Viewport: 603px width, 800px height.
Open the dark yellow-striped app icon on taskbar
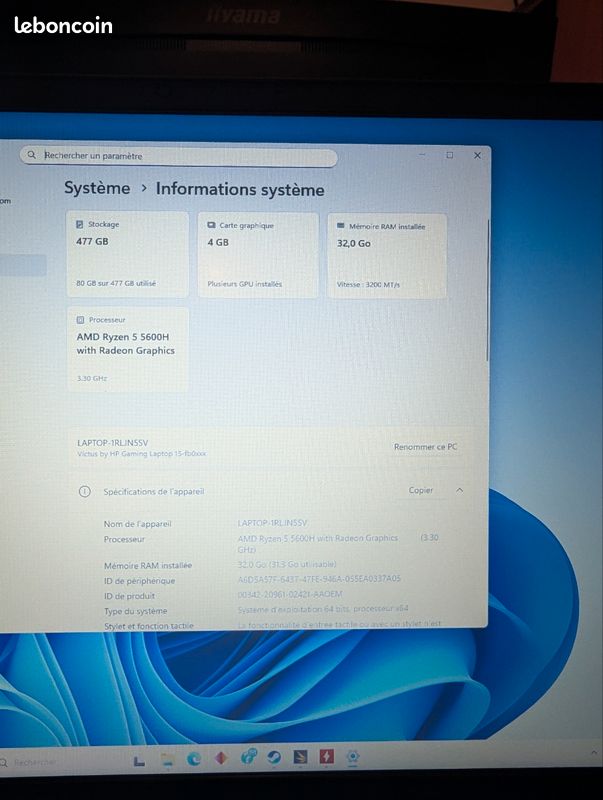pyautogui.click(x=300, y=757)
